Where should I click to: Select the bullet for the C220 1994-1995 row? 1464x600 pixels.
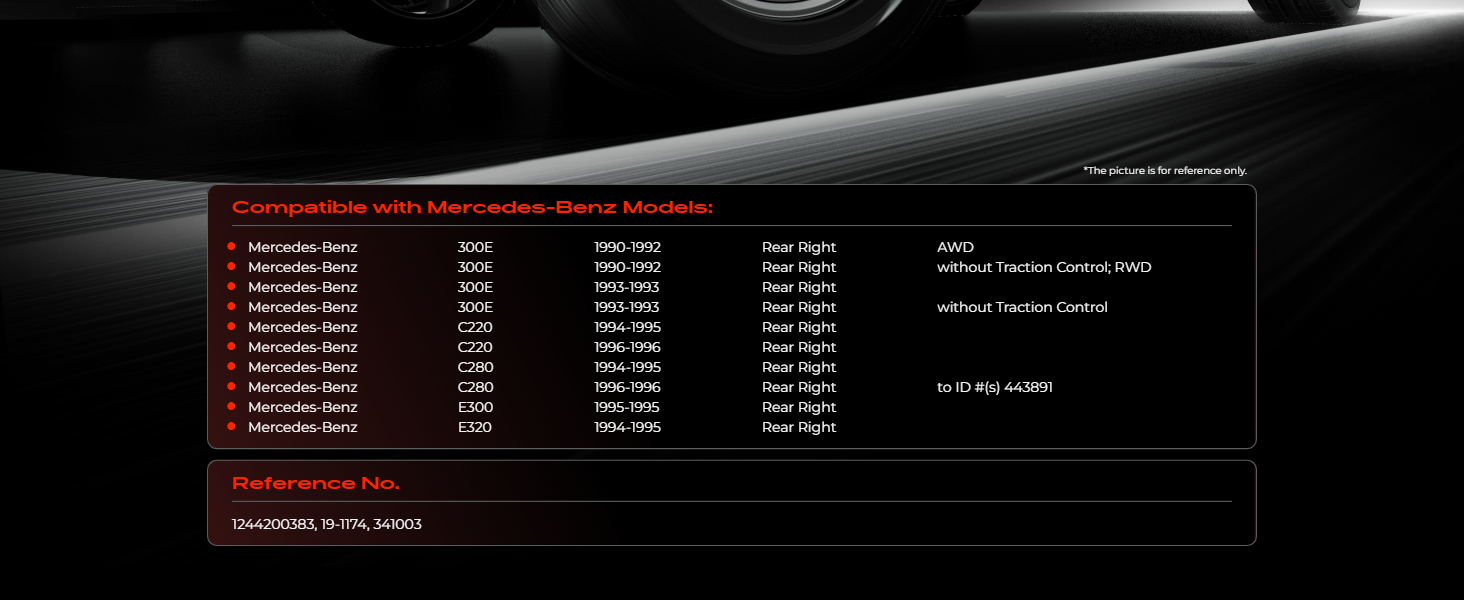[x=231, y=326]
